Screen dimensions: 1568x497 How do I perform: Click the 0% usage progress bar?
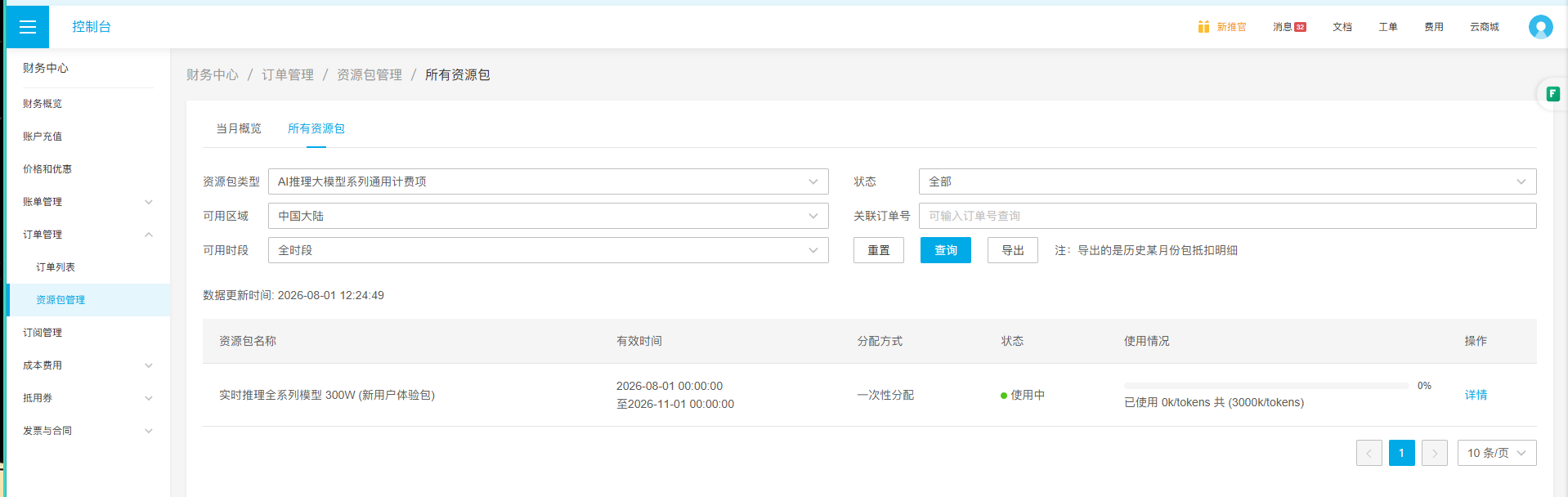click(x=1266, y=385)
